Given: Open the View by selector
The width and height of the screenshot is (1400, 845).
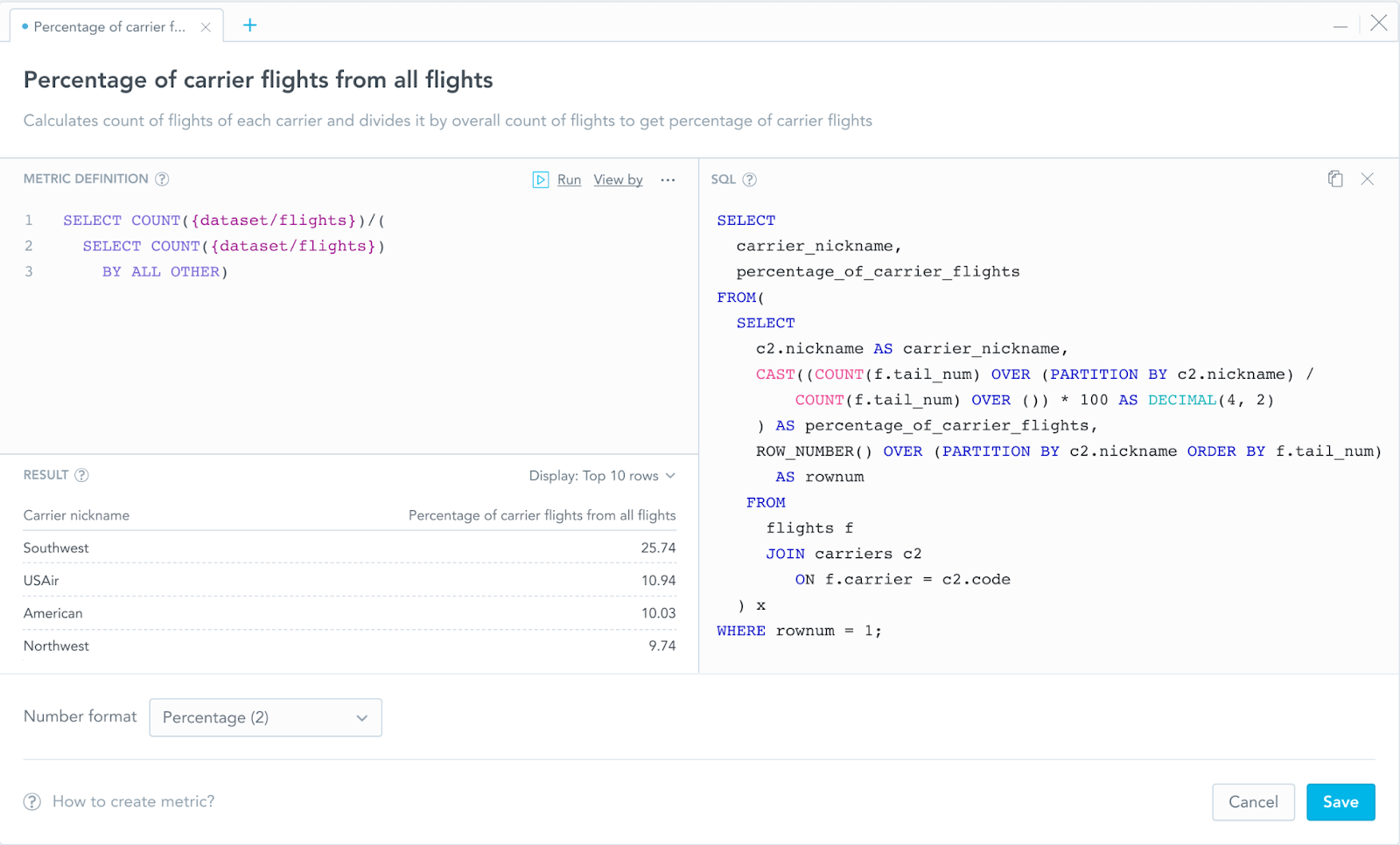Looking at the screenshot, I should (x=618, y=179).
